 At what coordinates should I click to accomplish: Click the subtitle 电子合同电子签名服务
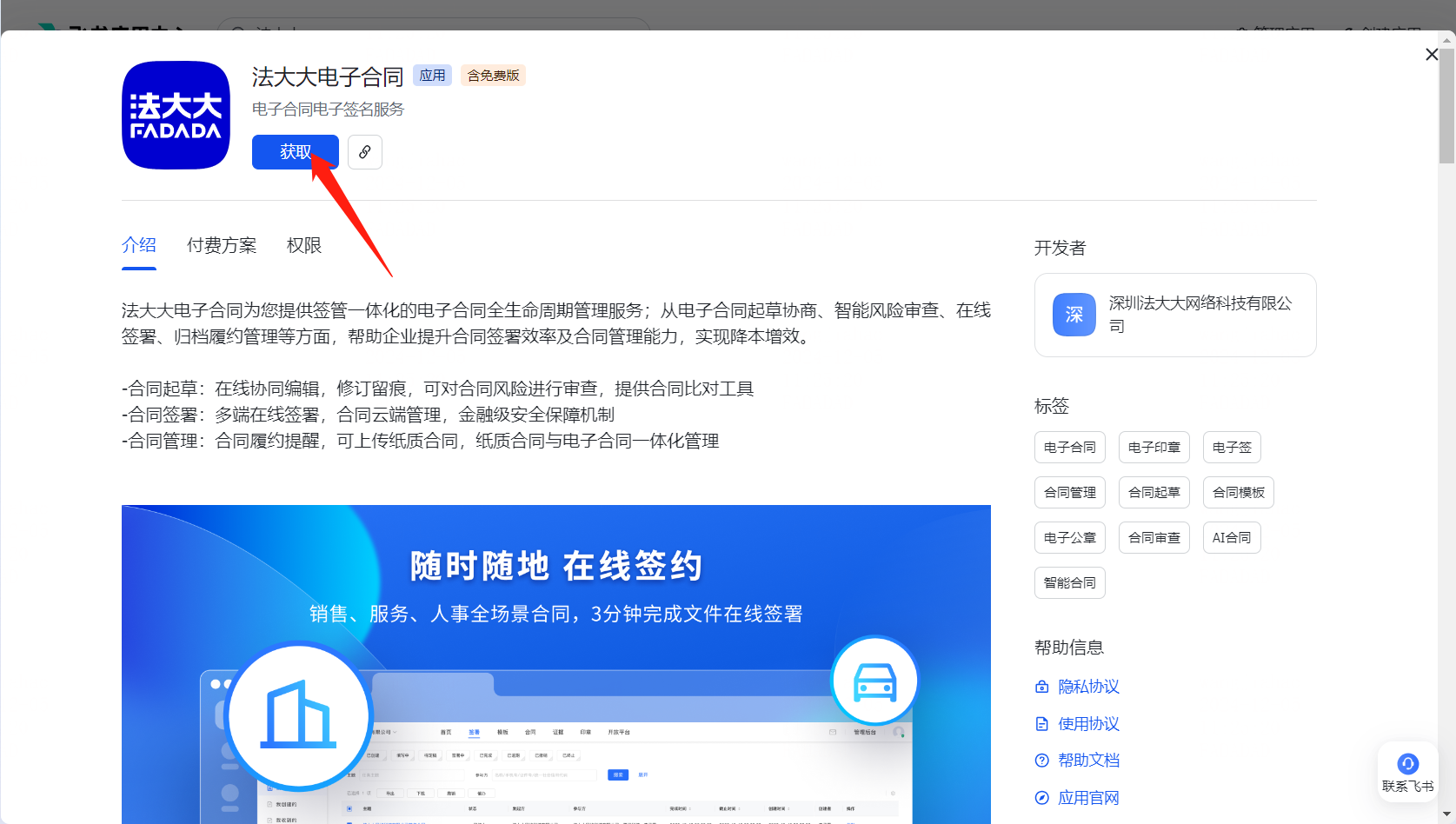(329, 110)
